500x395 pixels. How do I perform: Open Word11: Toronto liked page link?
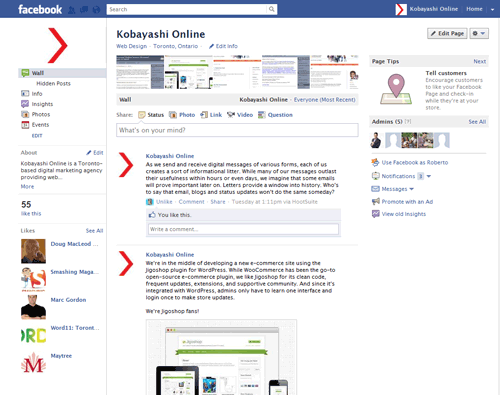(75, 328)
